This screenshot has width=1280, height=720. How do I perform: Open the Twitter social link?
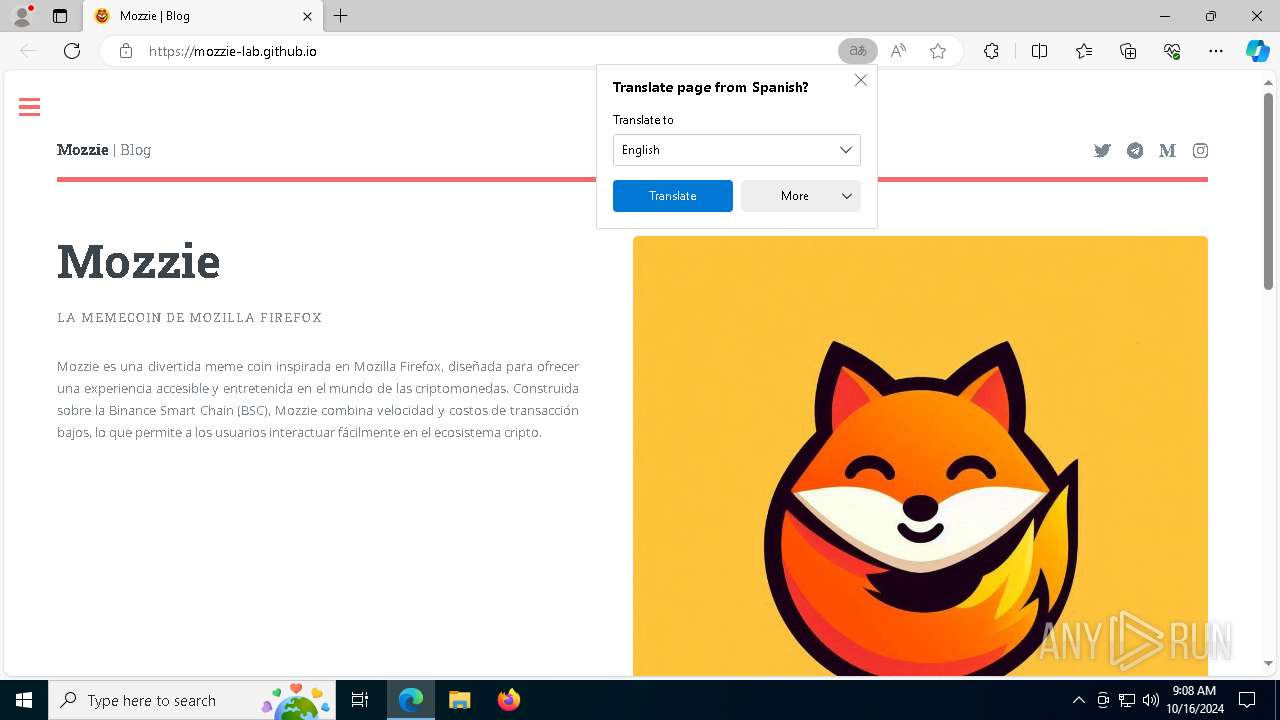point(1102,151)
